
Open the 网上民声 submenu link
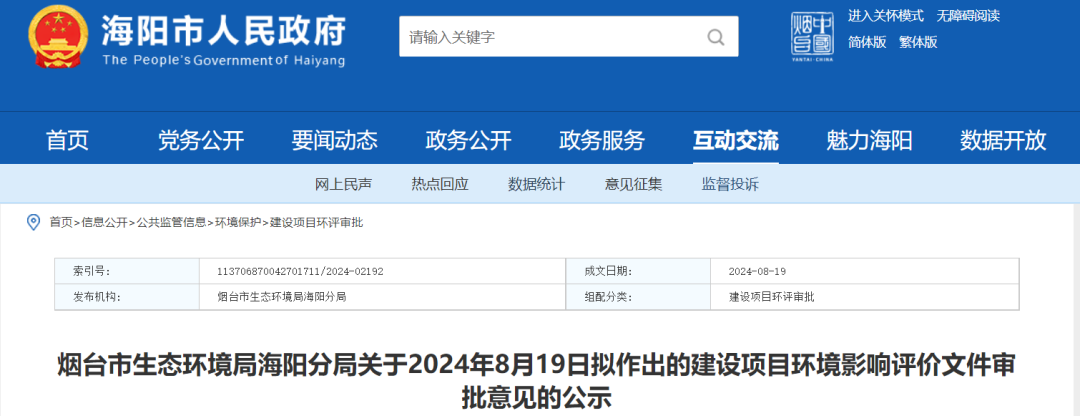click(x=343, y=184)
